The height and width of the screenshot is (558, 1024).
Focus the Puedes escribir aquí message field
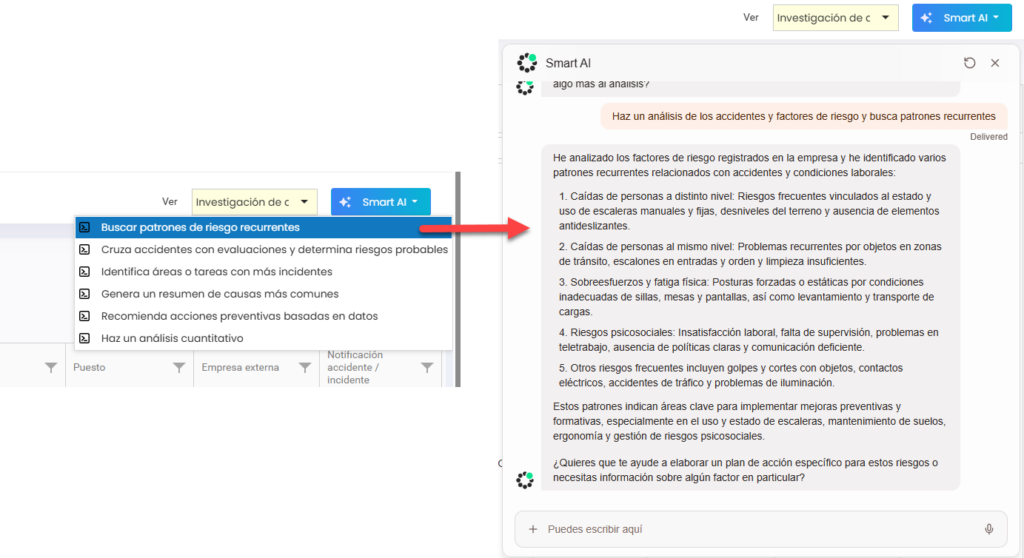(x=761, y=529)
